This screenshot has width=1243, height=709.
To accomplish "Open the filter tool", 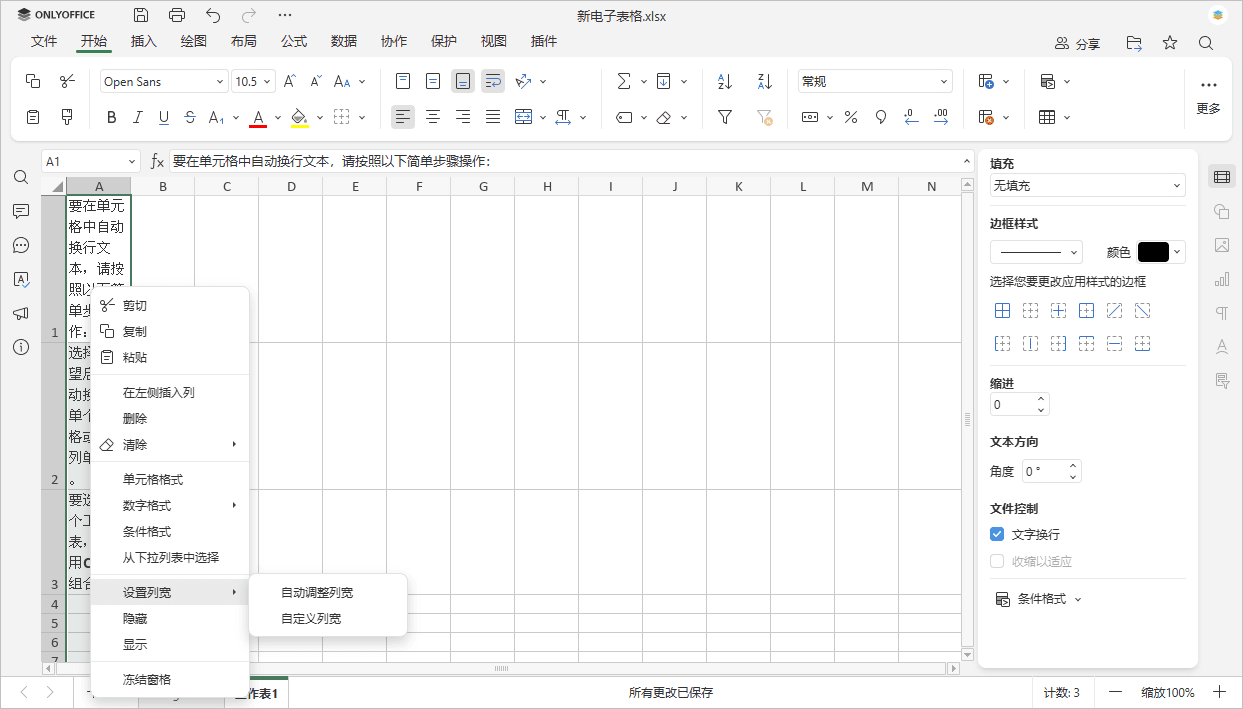I will pyautogui.click(x=723, y=117).
